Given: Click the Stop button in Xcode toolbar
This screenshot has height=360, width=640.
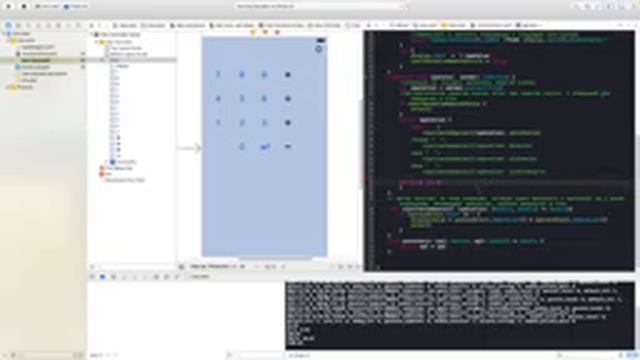Looking at the screenshot, I should (24, 6).
